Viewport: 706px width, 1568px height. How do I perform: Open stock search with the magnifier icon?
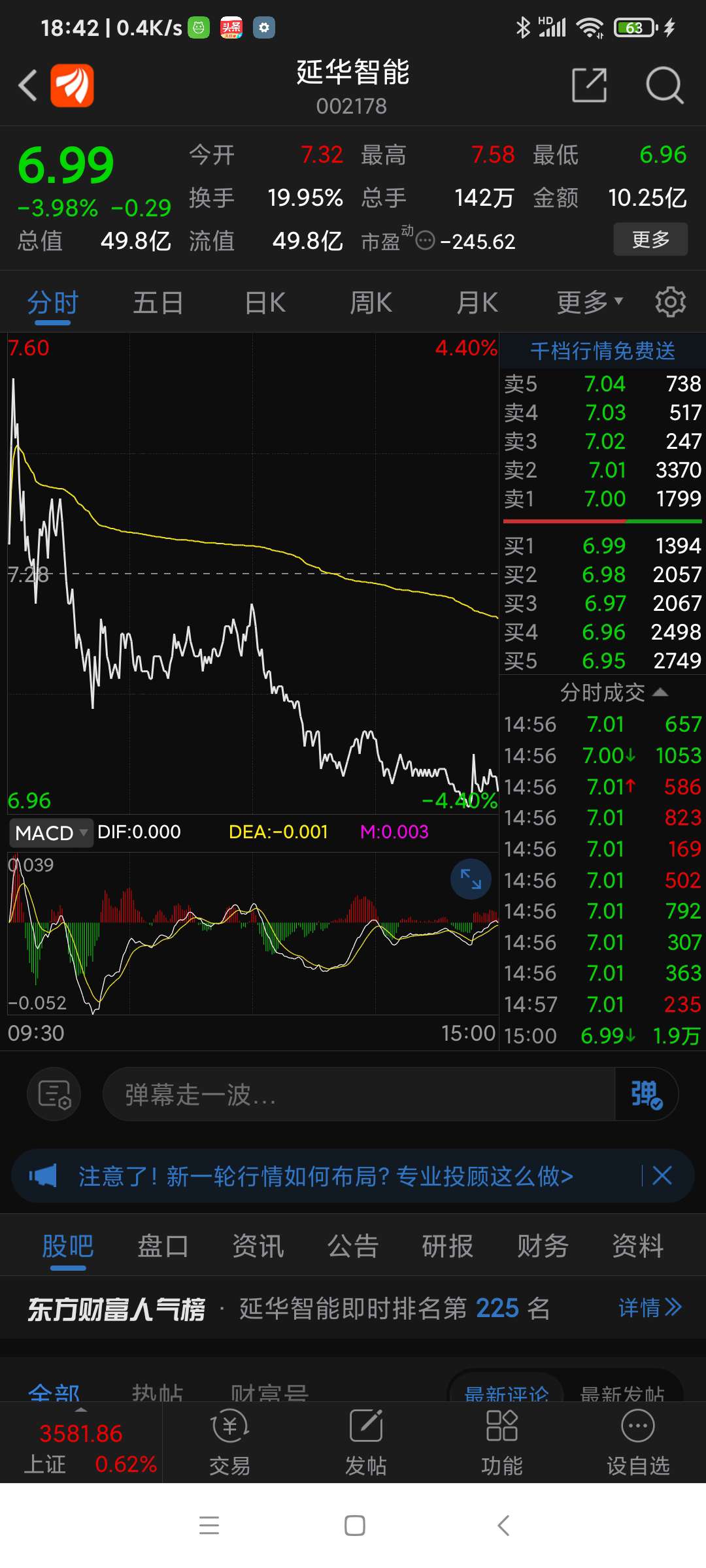click(x=664, y=85)
